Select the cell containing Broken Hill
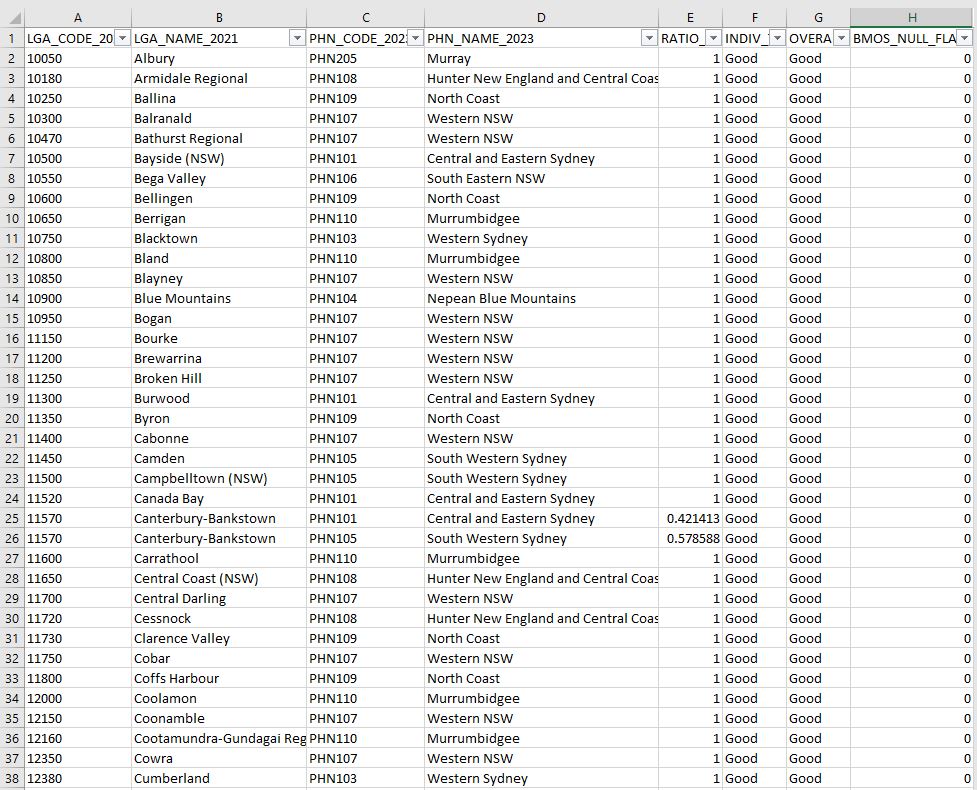977x790 pixels. click(219, 378)
